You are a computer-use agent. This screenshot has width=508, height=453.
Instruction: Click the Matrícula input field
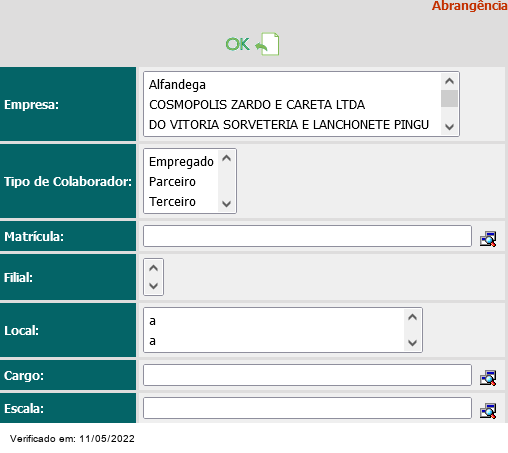click(x=307, y=236)
